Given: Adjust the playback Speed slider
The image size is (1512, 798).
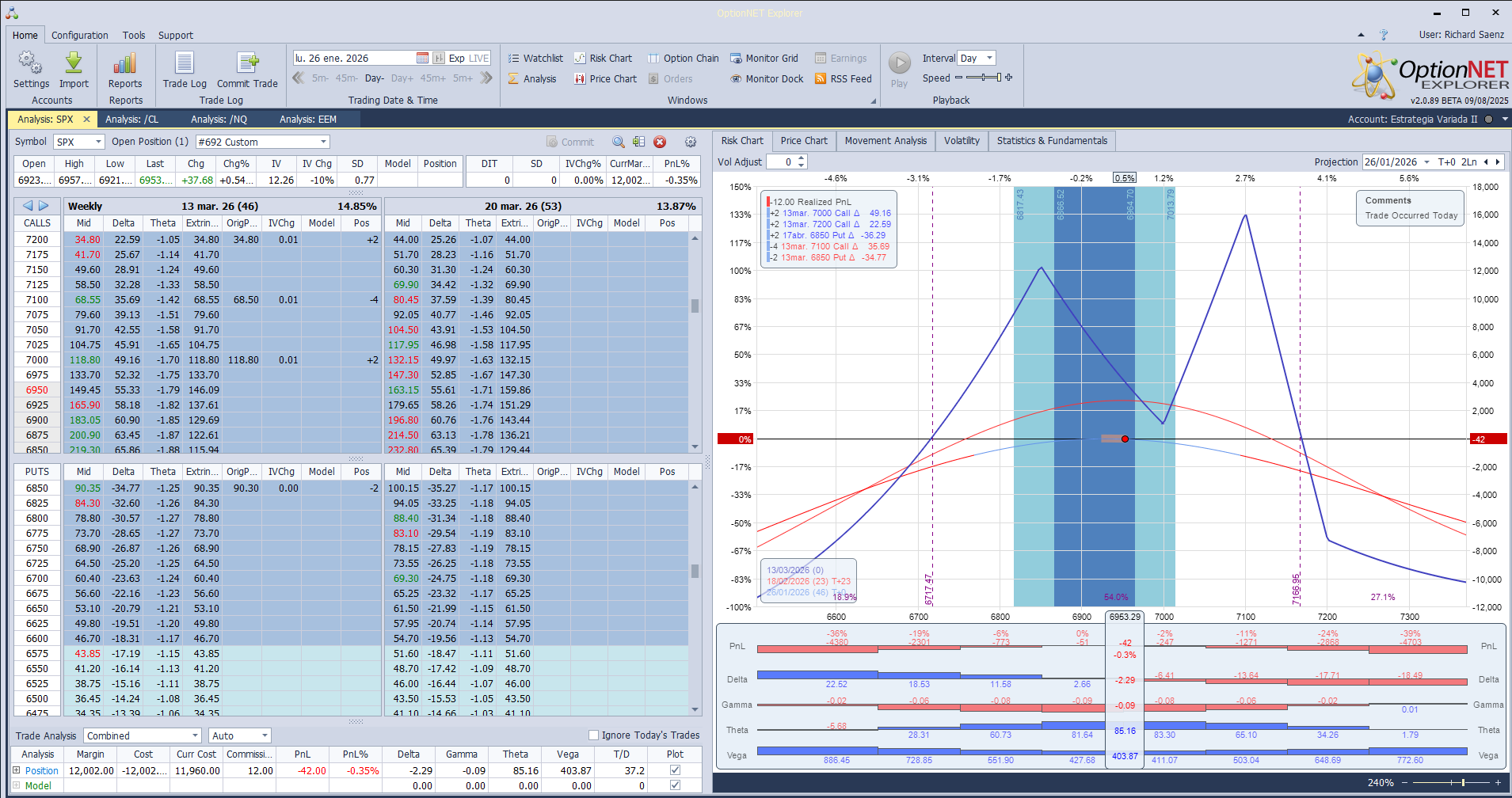Looking at the screenshot, I should (x=983, y=78).
